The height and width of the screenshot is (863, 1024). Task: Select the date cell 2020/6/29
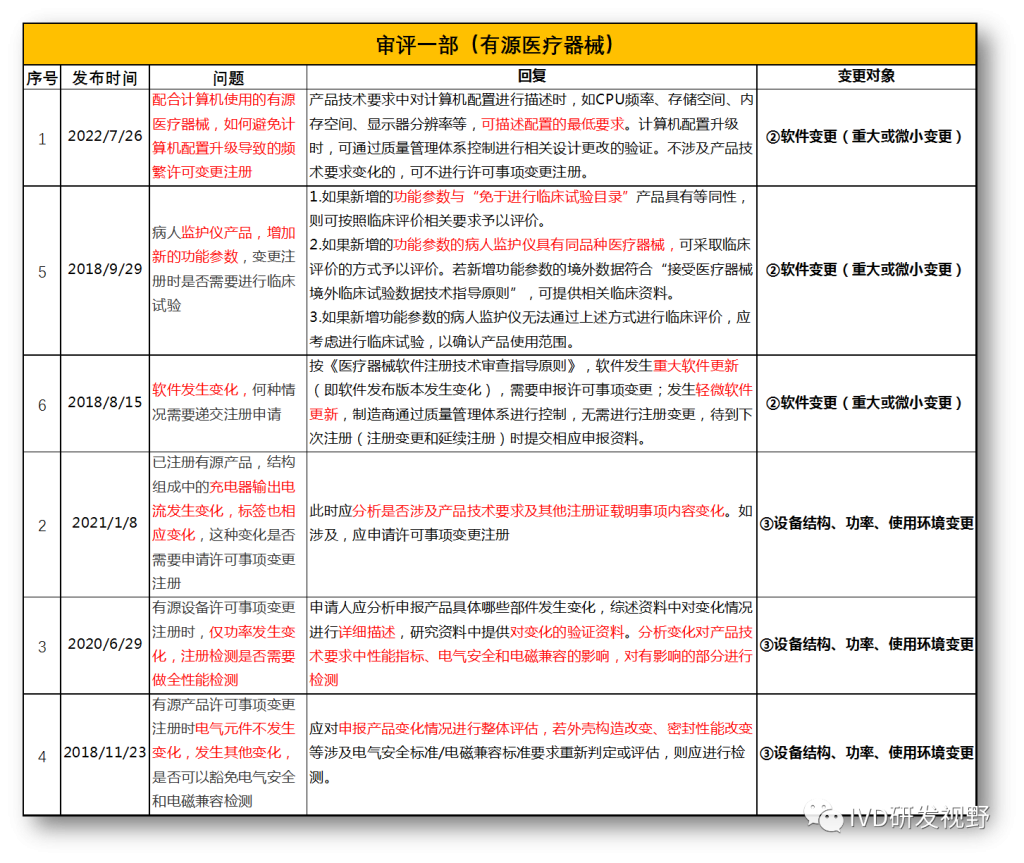point(105,645)
